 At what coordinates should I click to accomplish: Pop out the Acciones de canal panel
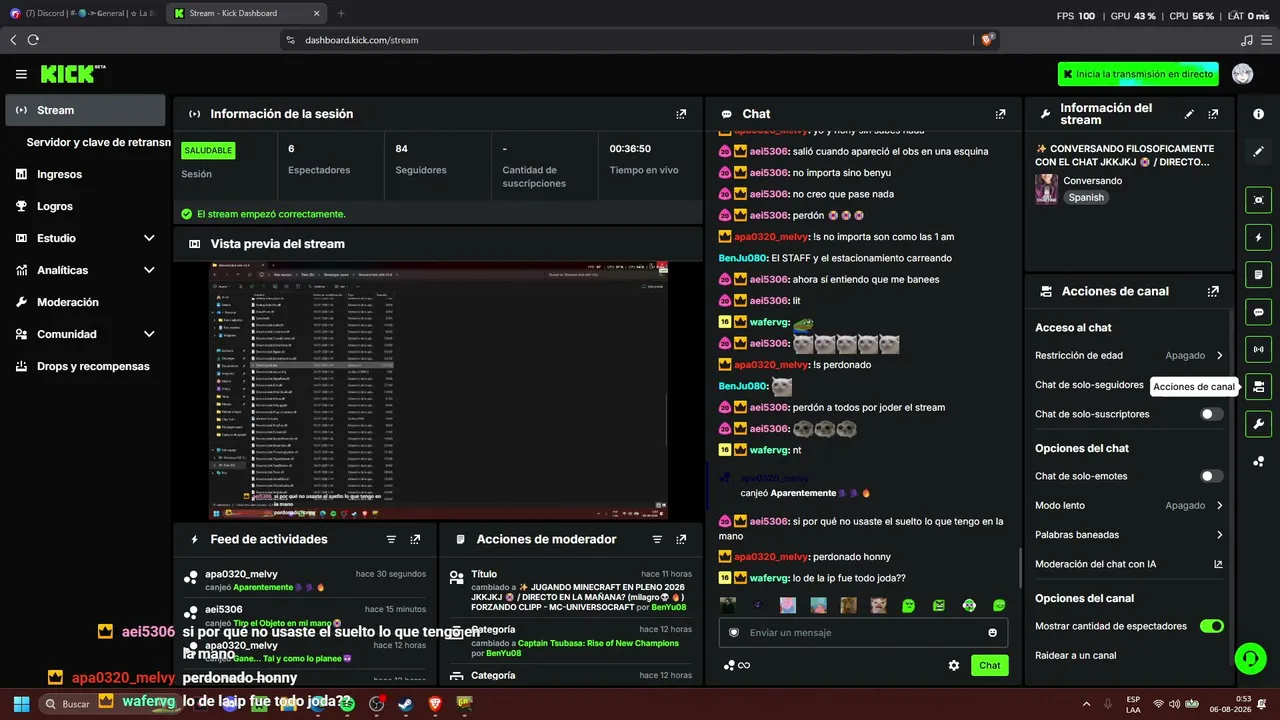pos(1213,291)
